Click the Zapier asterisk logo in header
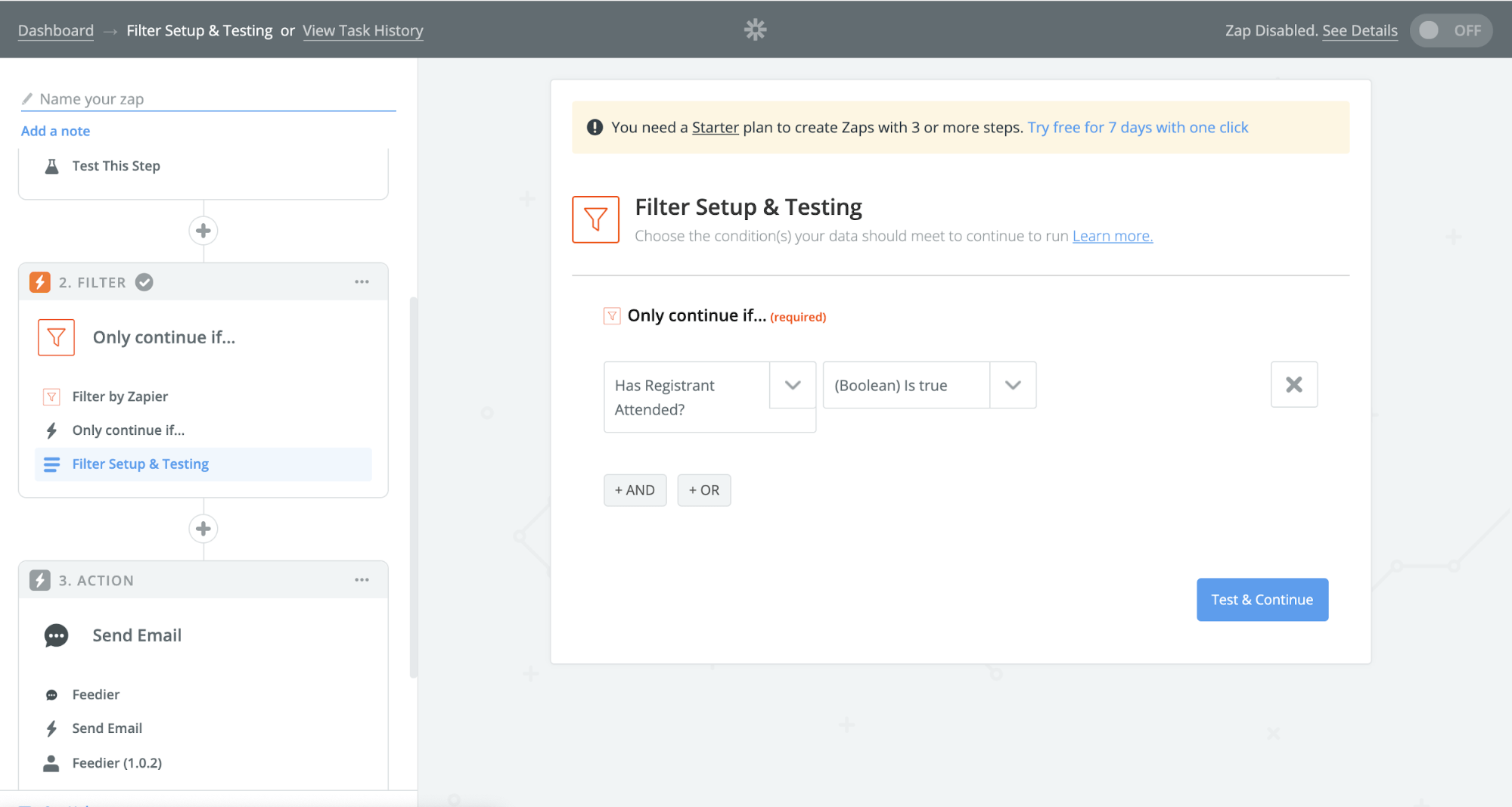This screenshot has width=1512, height=807. (x=755, y=29)
